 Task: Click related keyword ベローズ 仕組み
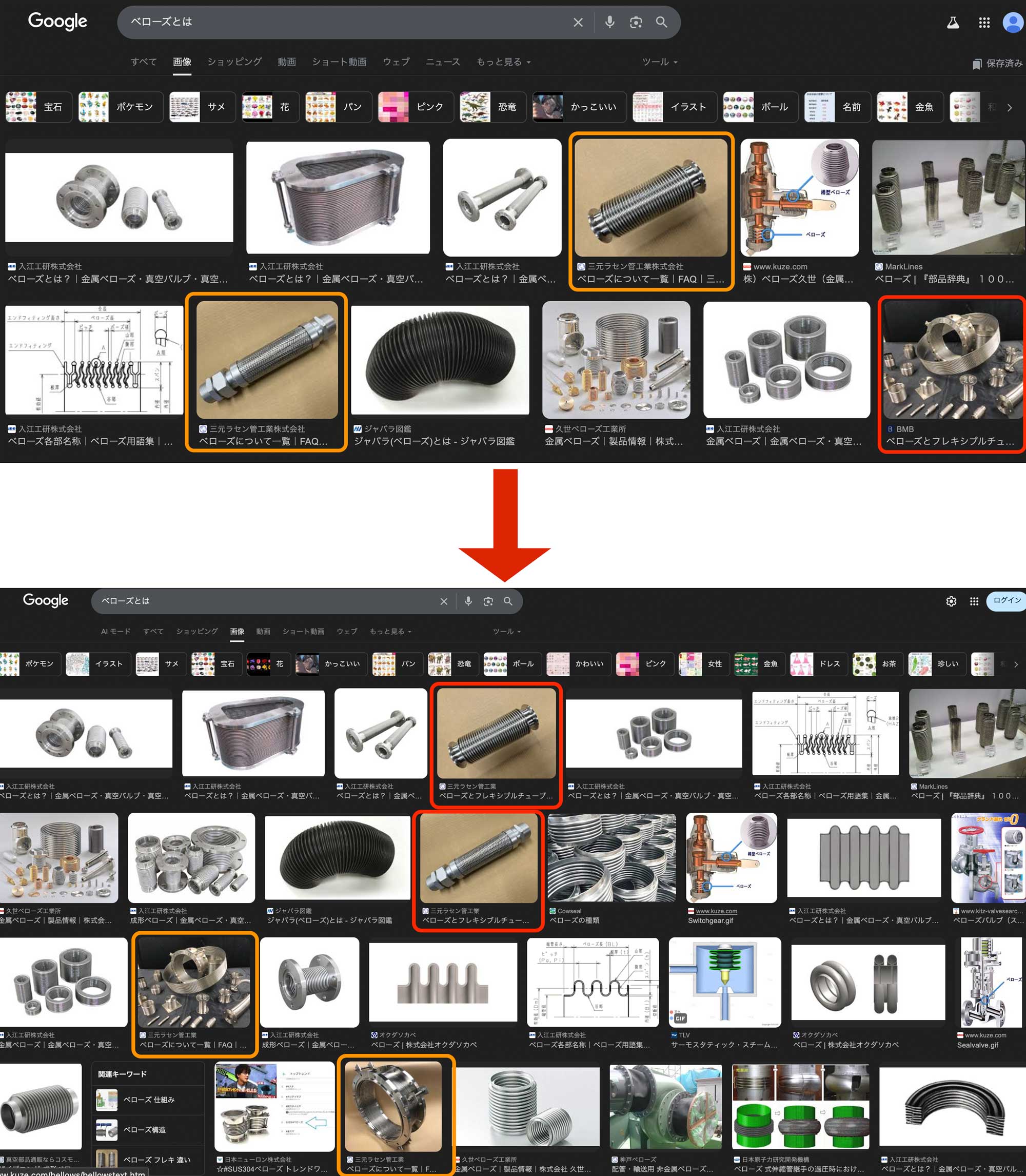(148, 1099)
